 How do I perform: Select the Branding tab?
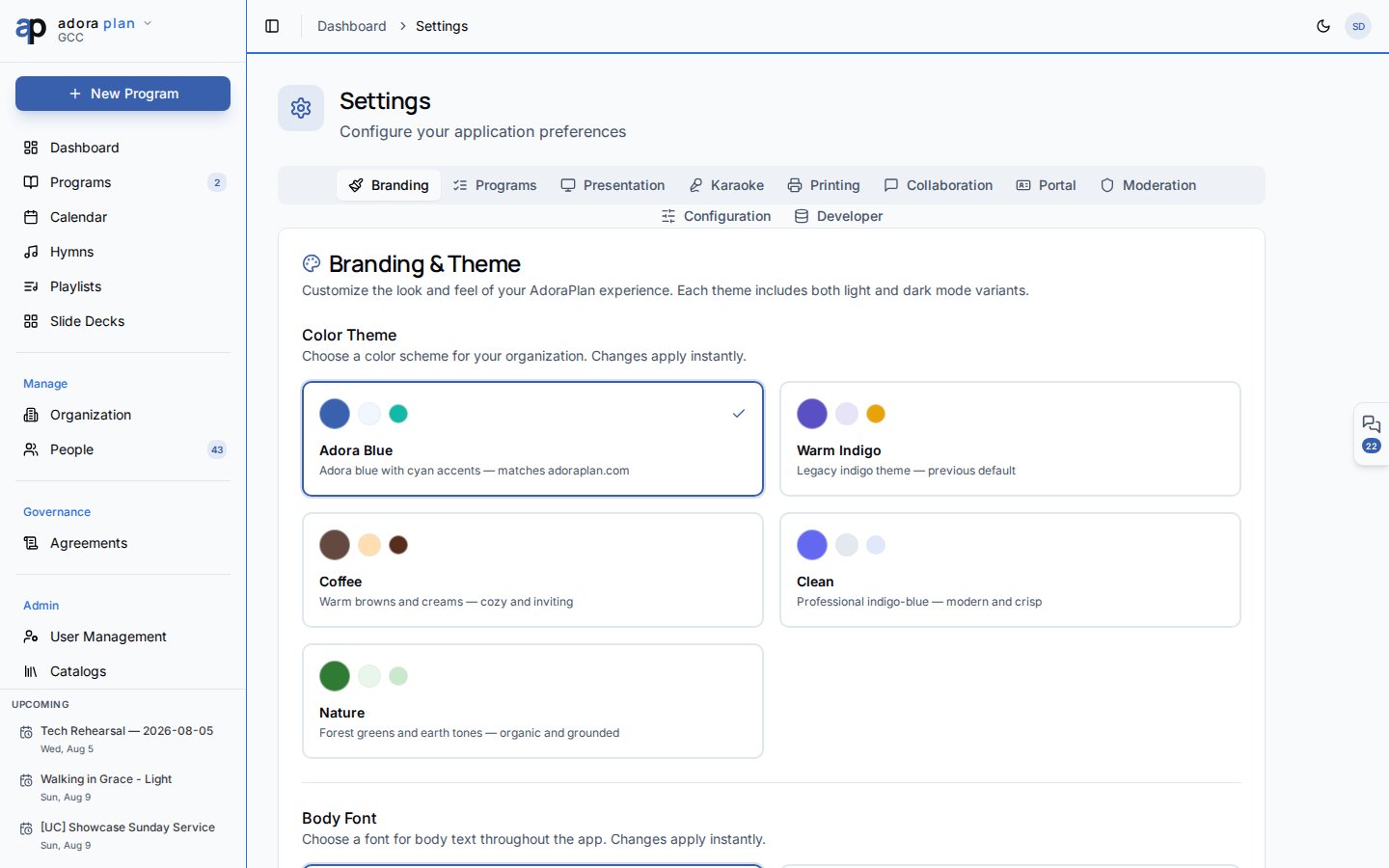point(389,185)
